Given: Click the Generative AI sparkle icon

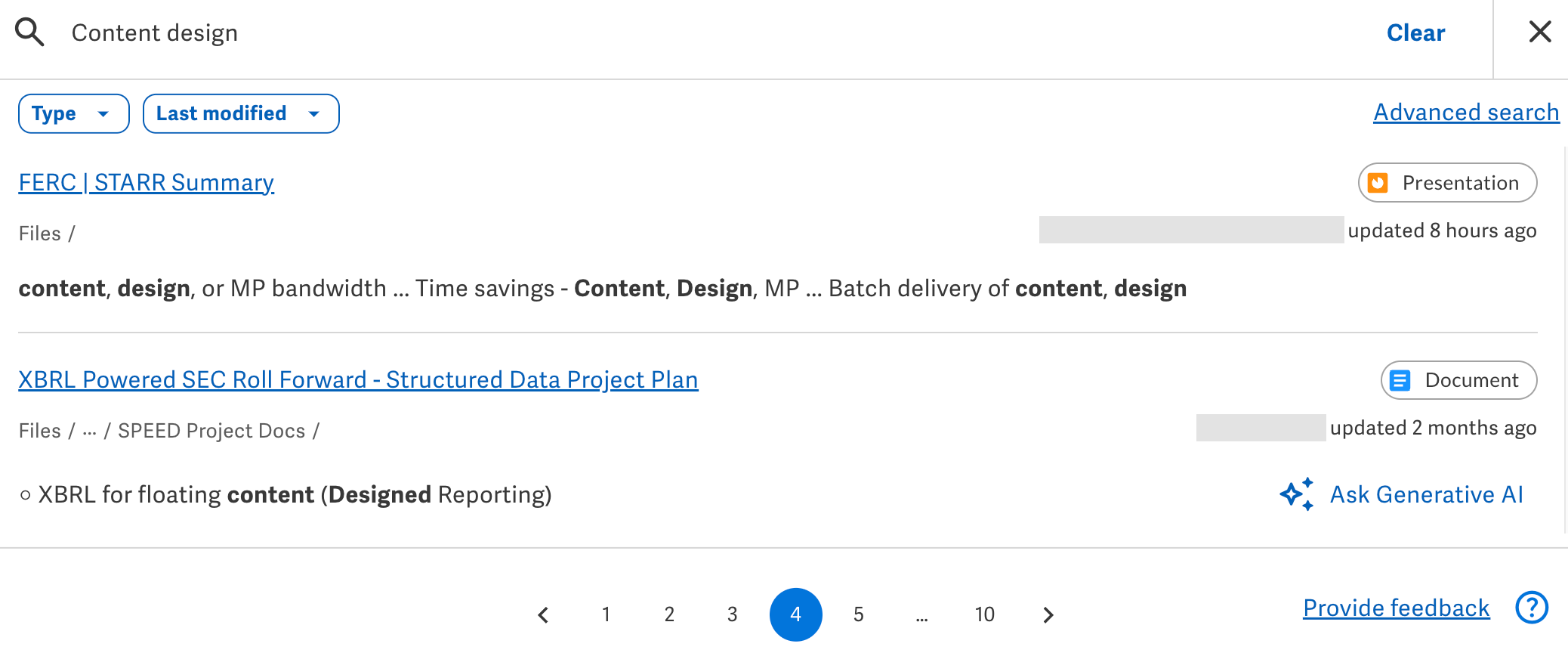Looking at the screenshot, I should pos(1296,494).
